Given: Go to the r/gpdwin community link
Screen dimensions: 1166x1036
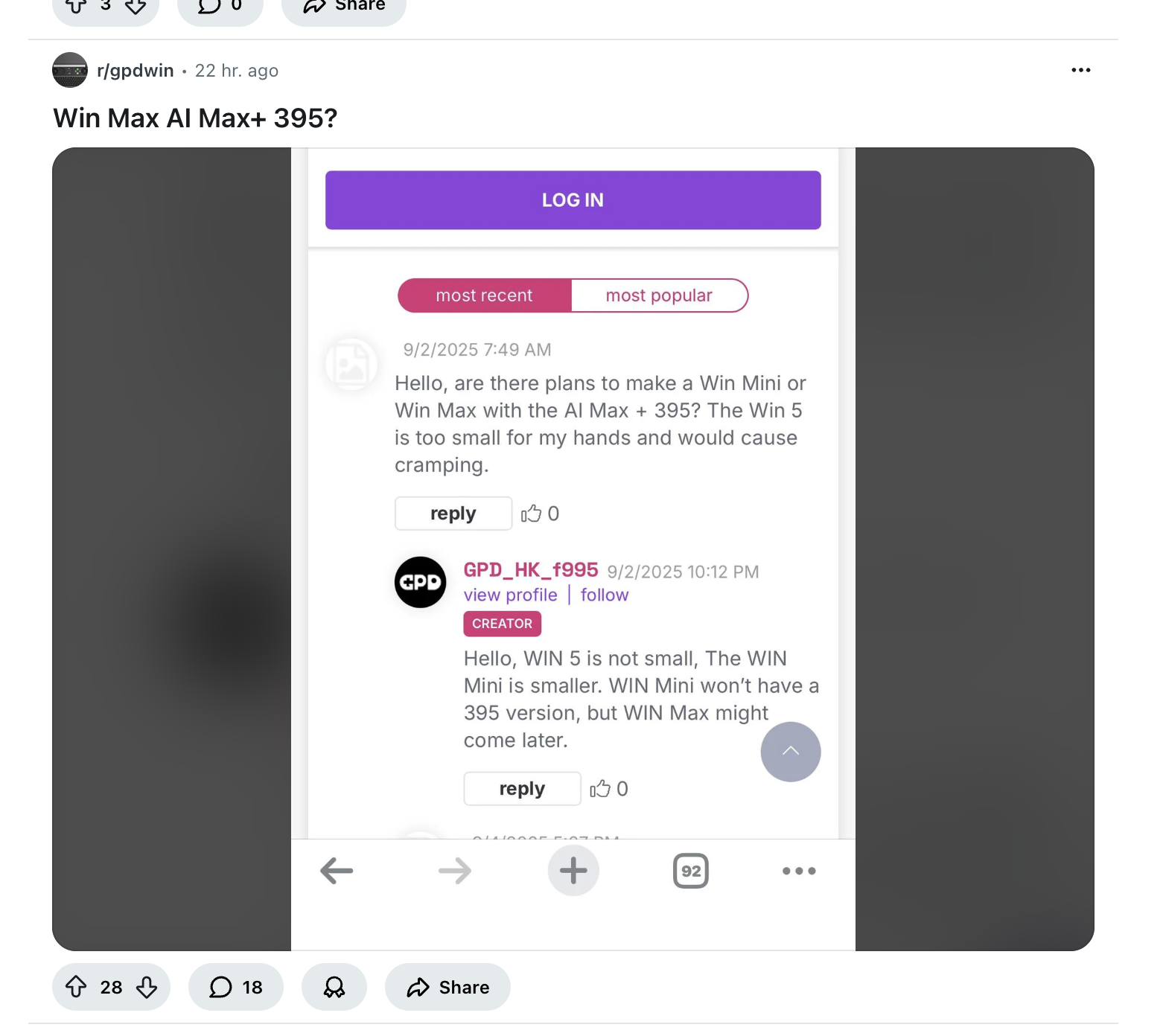Looking at the screenshot, I should 136,71.
